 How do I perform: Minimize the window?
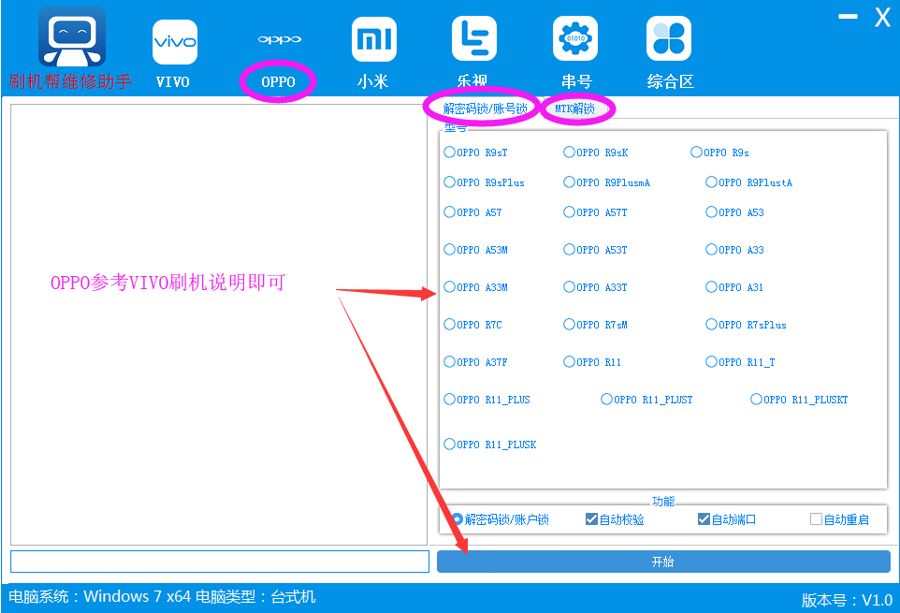point(848,17)
